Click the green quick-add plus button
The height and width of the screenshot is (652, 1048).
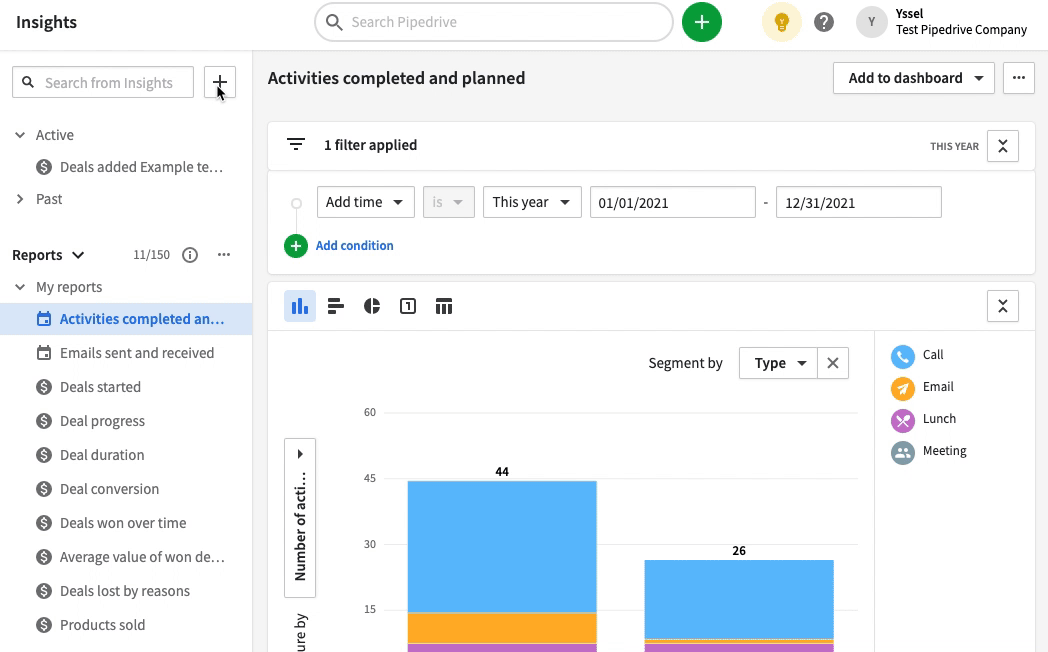point(702,22)
